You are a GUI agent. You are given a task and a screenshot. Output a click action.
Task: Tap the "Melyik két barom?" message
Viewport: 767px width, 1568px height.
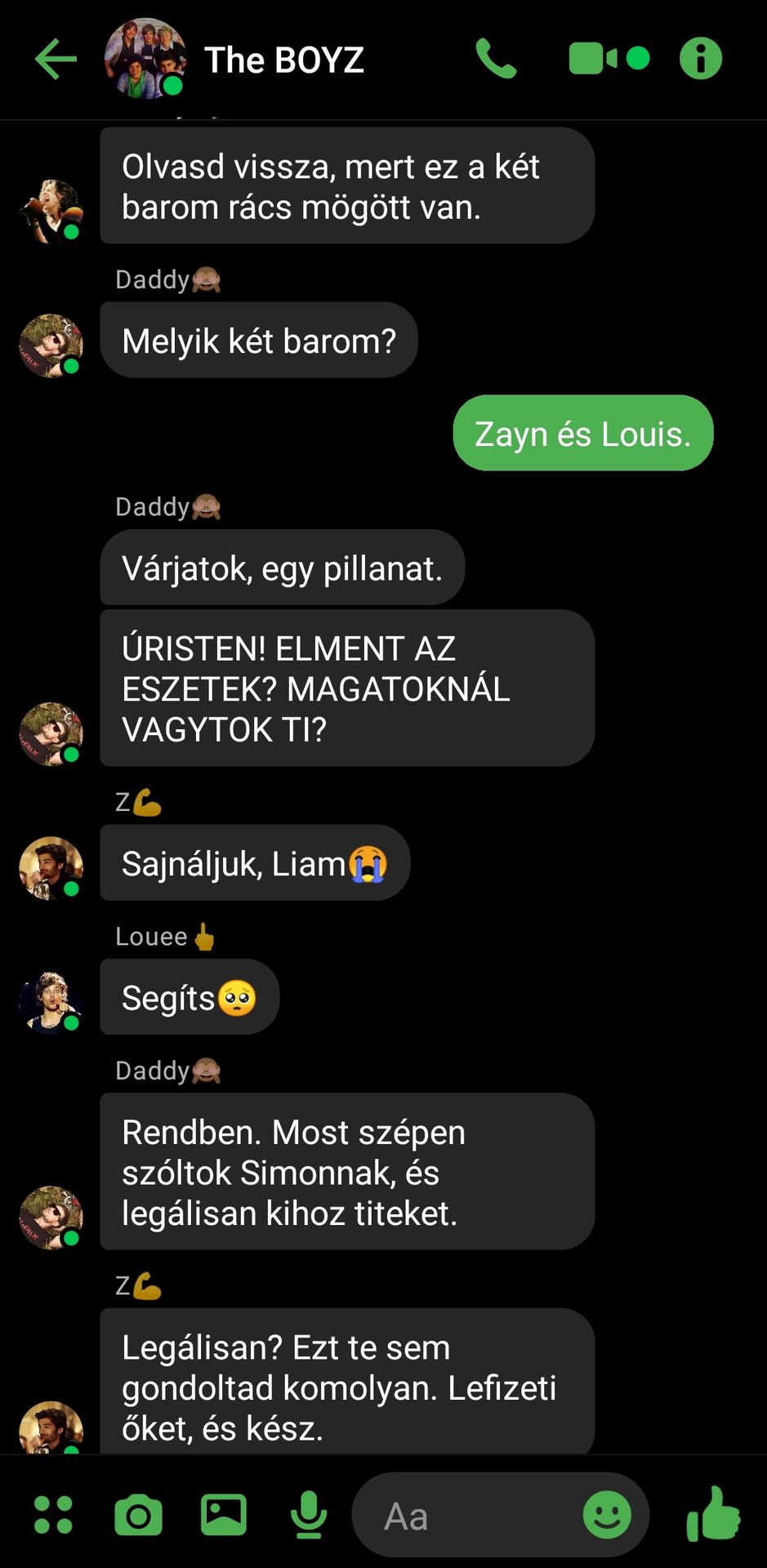(259, 340)
